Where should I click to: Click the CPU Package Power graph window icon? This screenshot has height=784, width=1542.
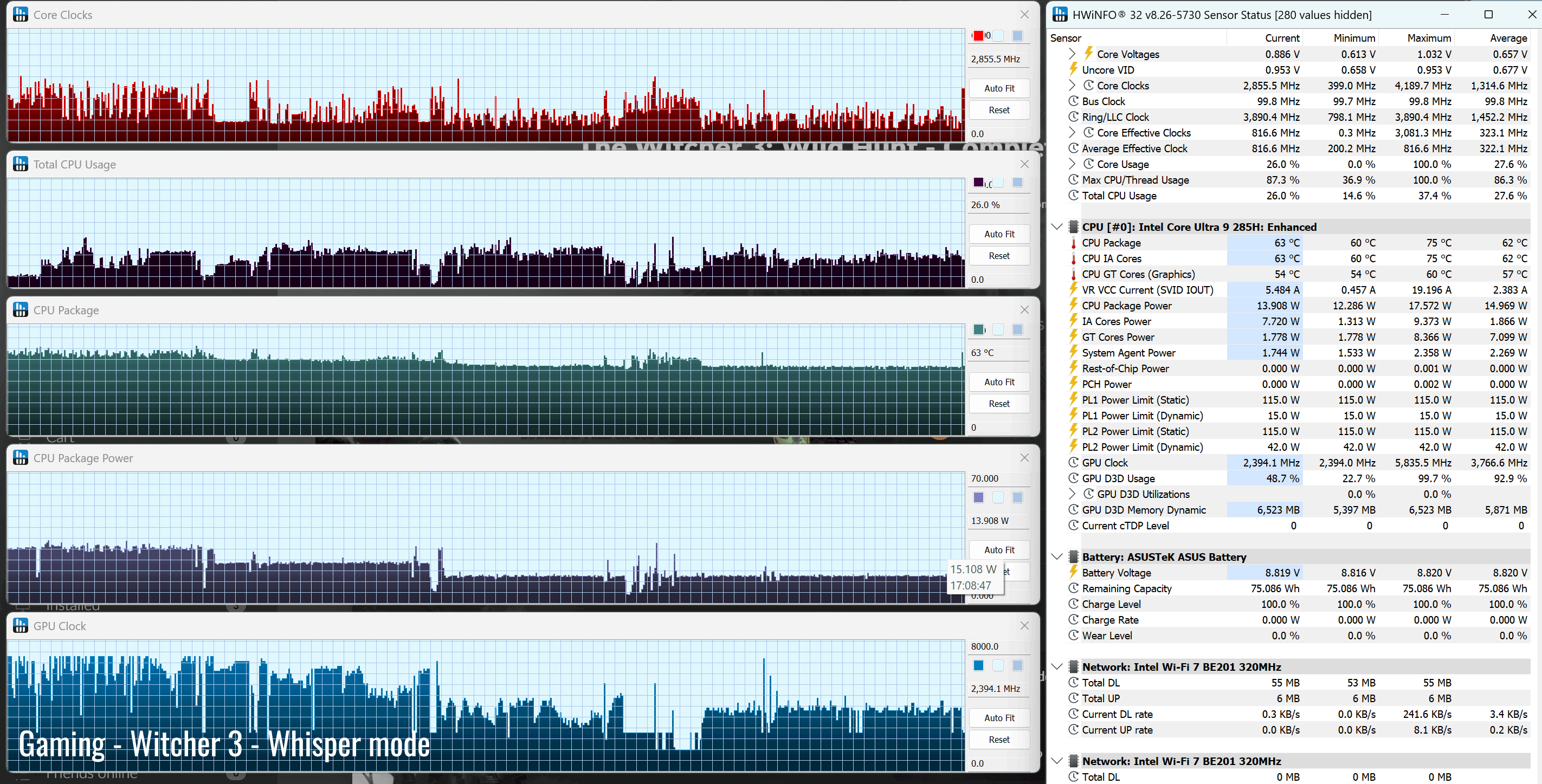point(21,458)
